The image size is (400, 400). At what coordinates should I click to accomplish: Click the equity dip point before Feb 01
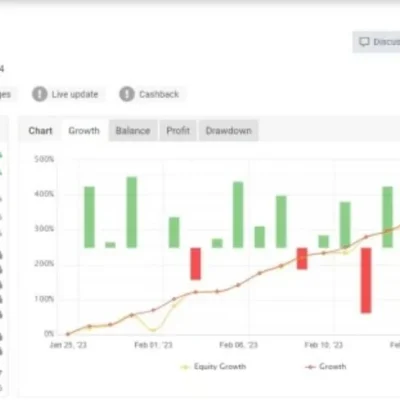pos(153,330)
